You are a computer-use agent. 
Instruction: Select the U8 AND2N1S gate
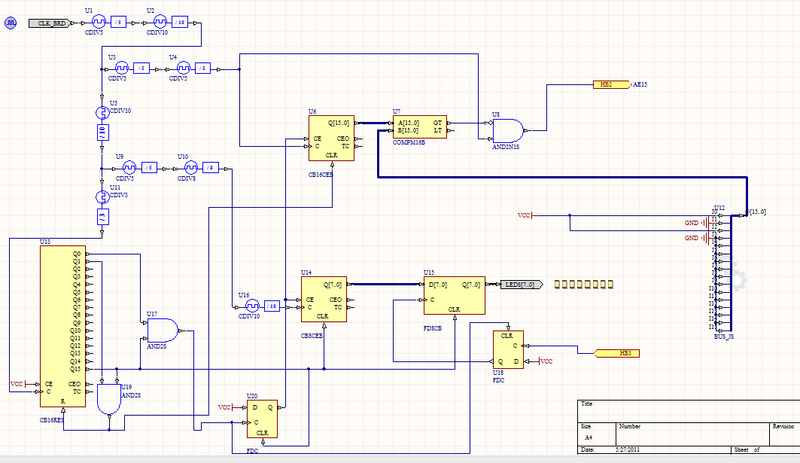(x=507, y=129)
